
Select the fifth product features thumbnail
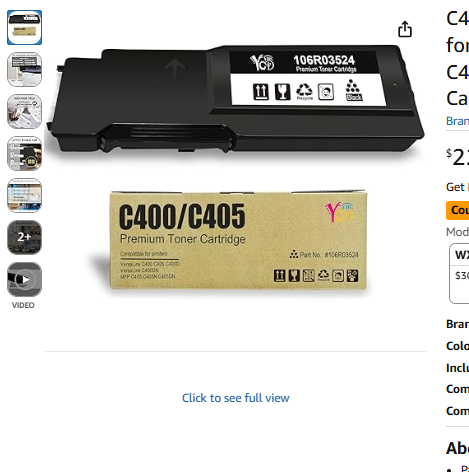[x=24, y=195]
